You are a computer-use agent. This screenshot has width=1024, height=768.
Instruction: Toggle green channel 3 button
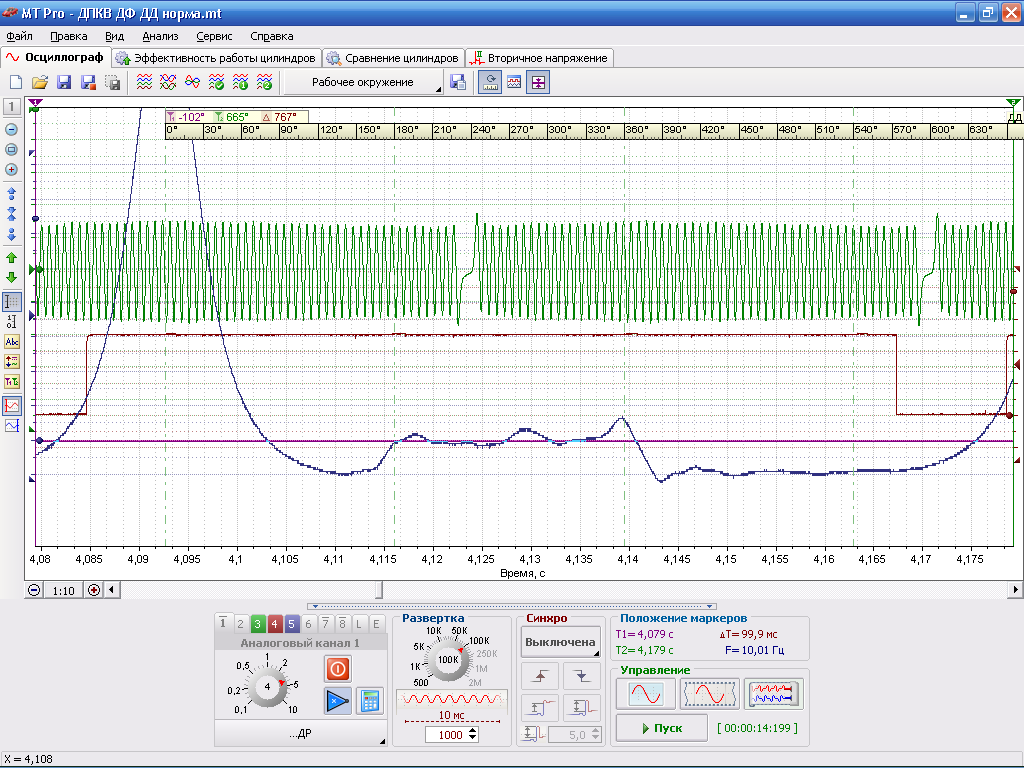(x=257, y=624)
